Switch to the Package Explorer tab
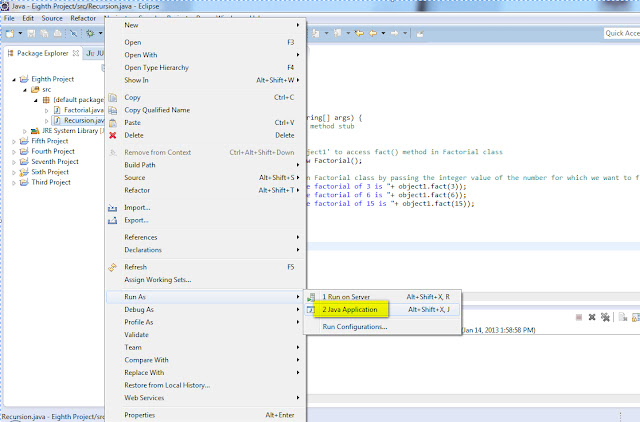The width and height of the screenshot is (640, 422). click(42, 53)
